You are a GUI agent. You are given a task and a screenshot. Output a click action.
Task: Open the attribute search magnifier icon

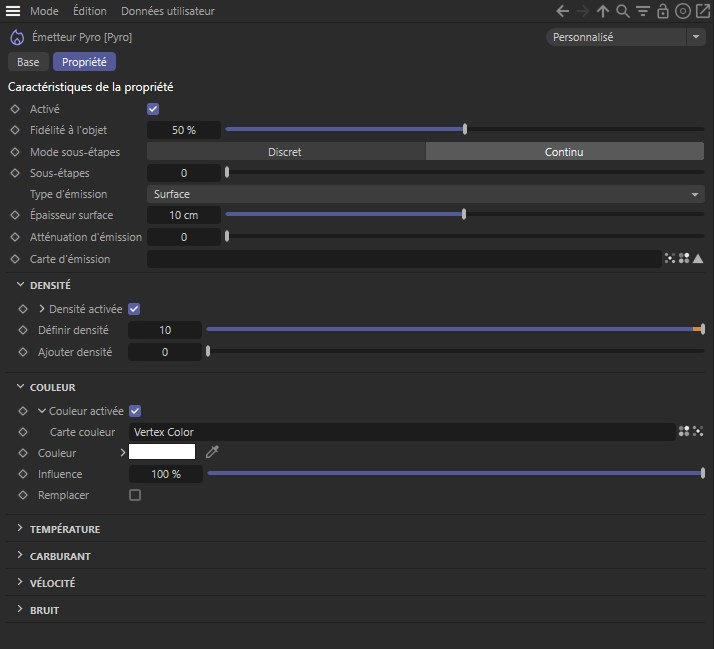point(623,11)
